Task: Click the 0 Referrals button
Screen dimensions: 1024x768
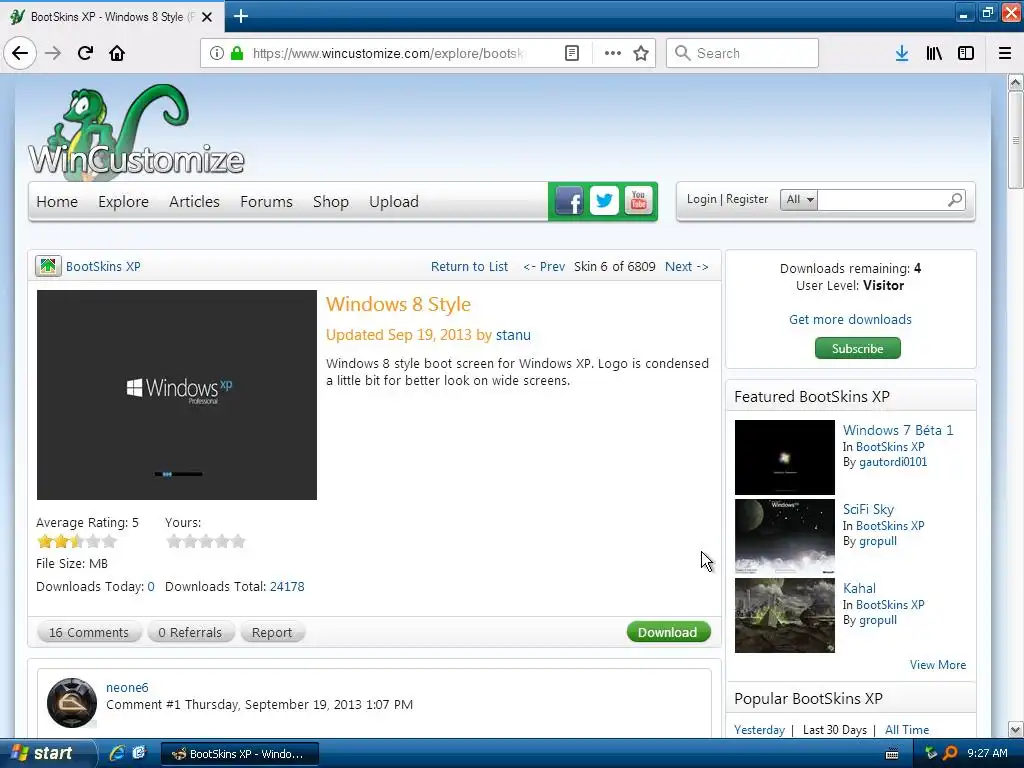Action: (x=190, y=632)
